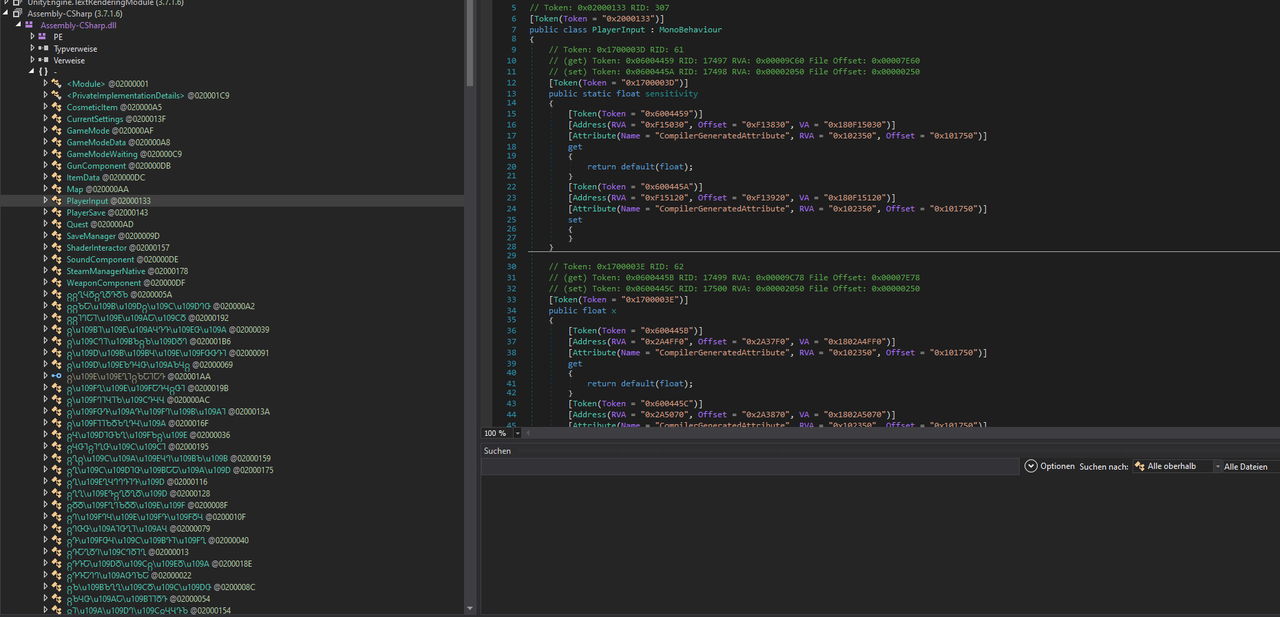This screenshot has height=617, width=1280.
Task: Click inside the Suchen search field
Action: (x=751, y=467)
